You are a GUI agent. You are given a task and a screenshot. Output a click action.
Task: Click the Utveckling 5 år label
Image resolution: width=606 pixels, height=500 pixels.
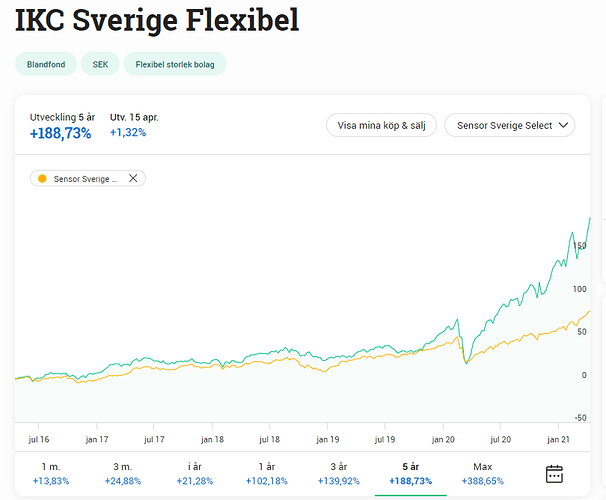62,117
